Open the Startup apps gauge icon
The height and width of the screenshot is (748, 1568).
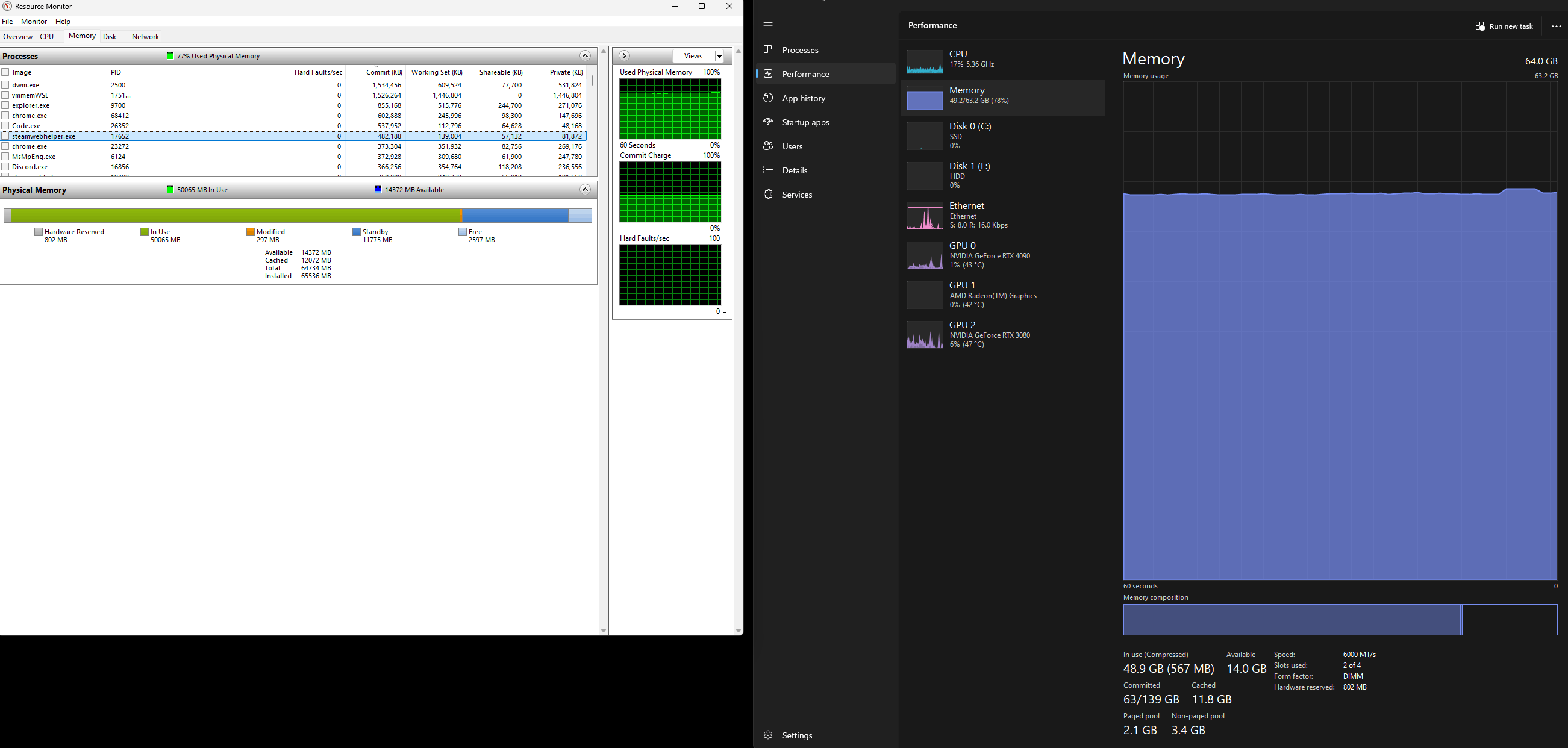coord(768,122)
